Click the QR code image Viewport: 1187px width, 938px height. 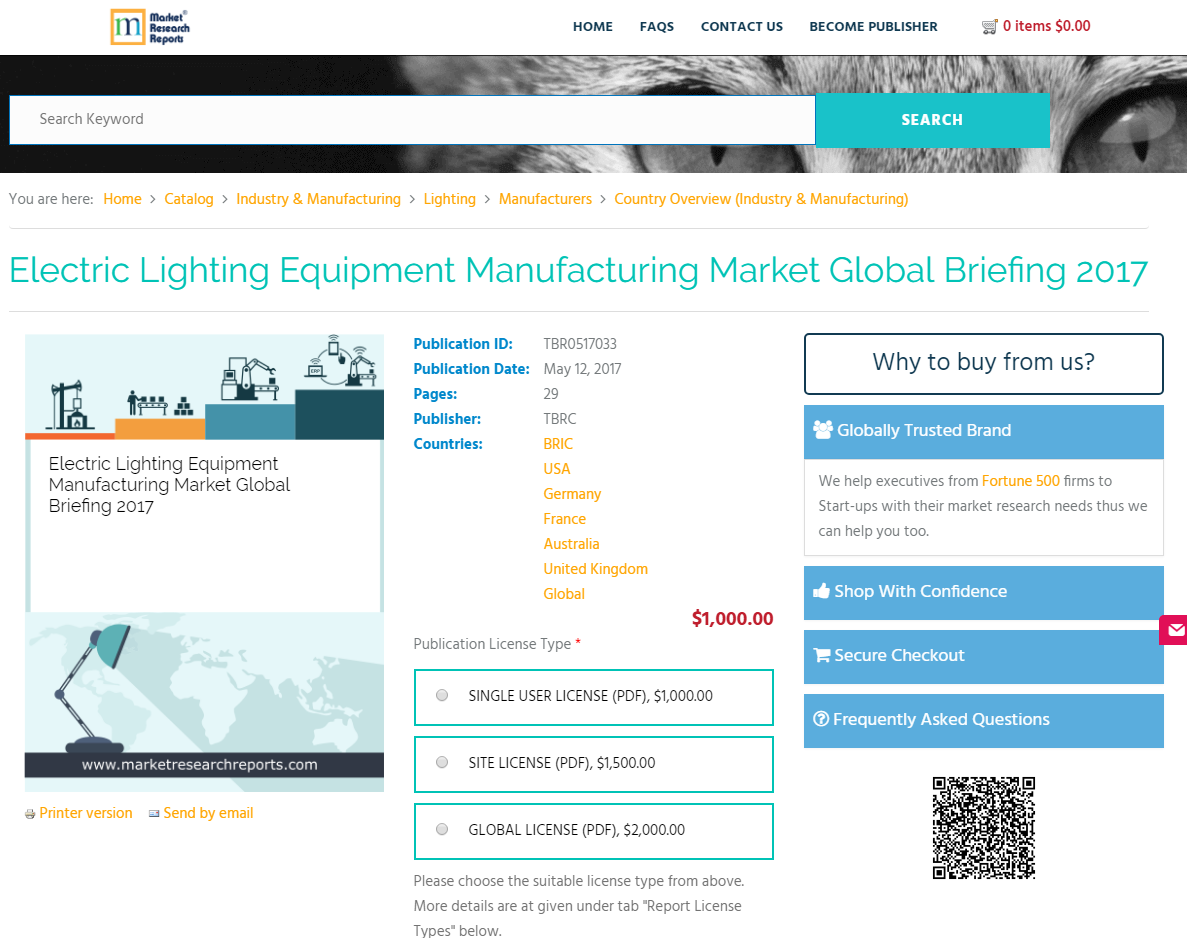pos(983,827)
